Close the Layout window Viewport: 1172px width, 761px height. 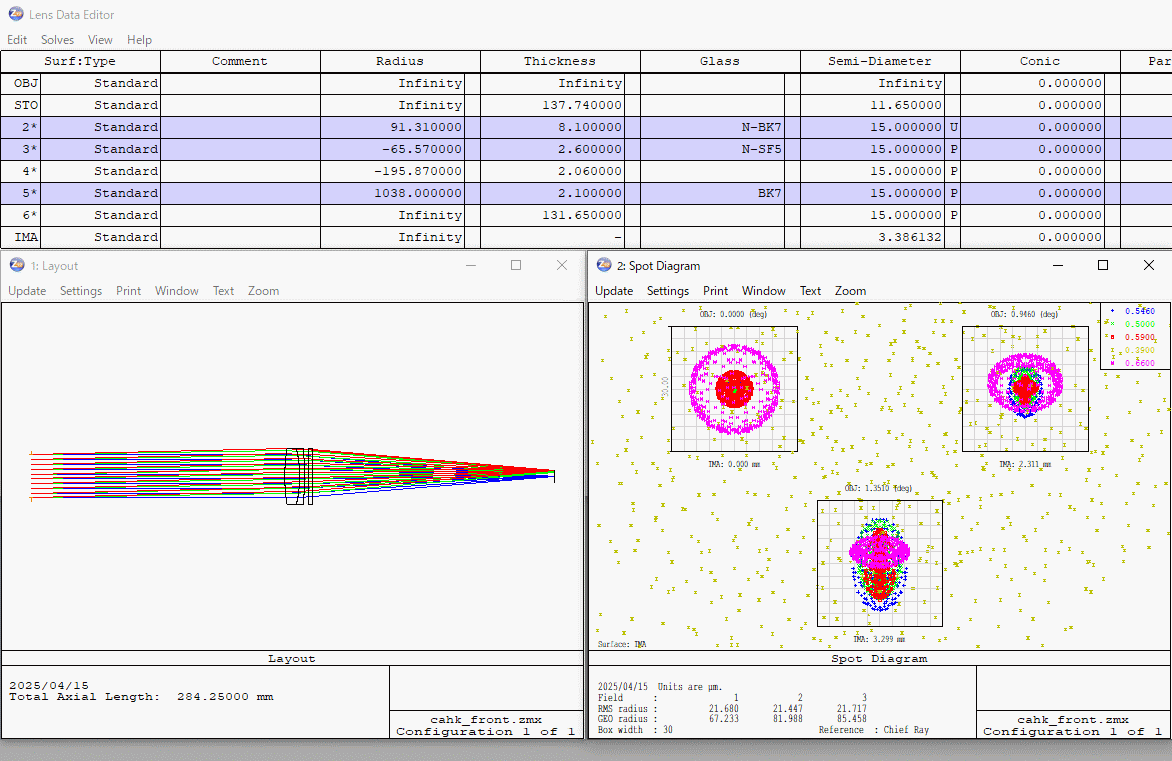pos(562,265)
